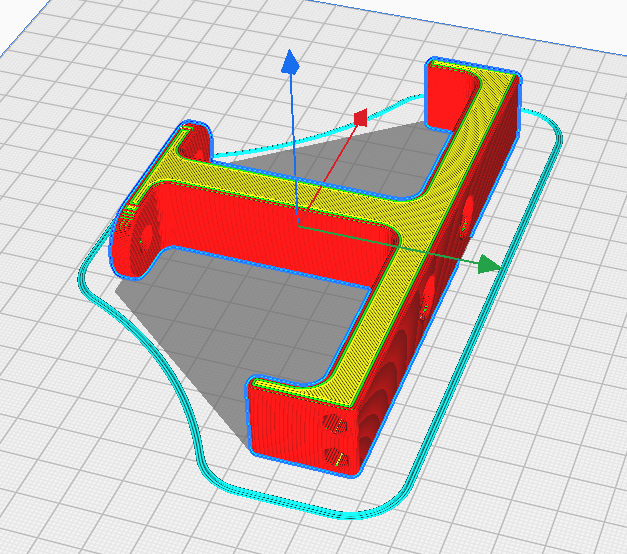Click the hole on model's right side wall
Image resolution: width=627 pixels, height=554 pixels.
(464, 225)
